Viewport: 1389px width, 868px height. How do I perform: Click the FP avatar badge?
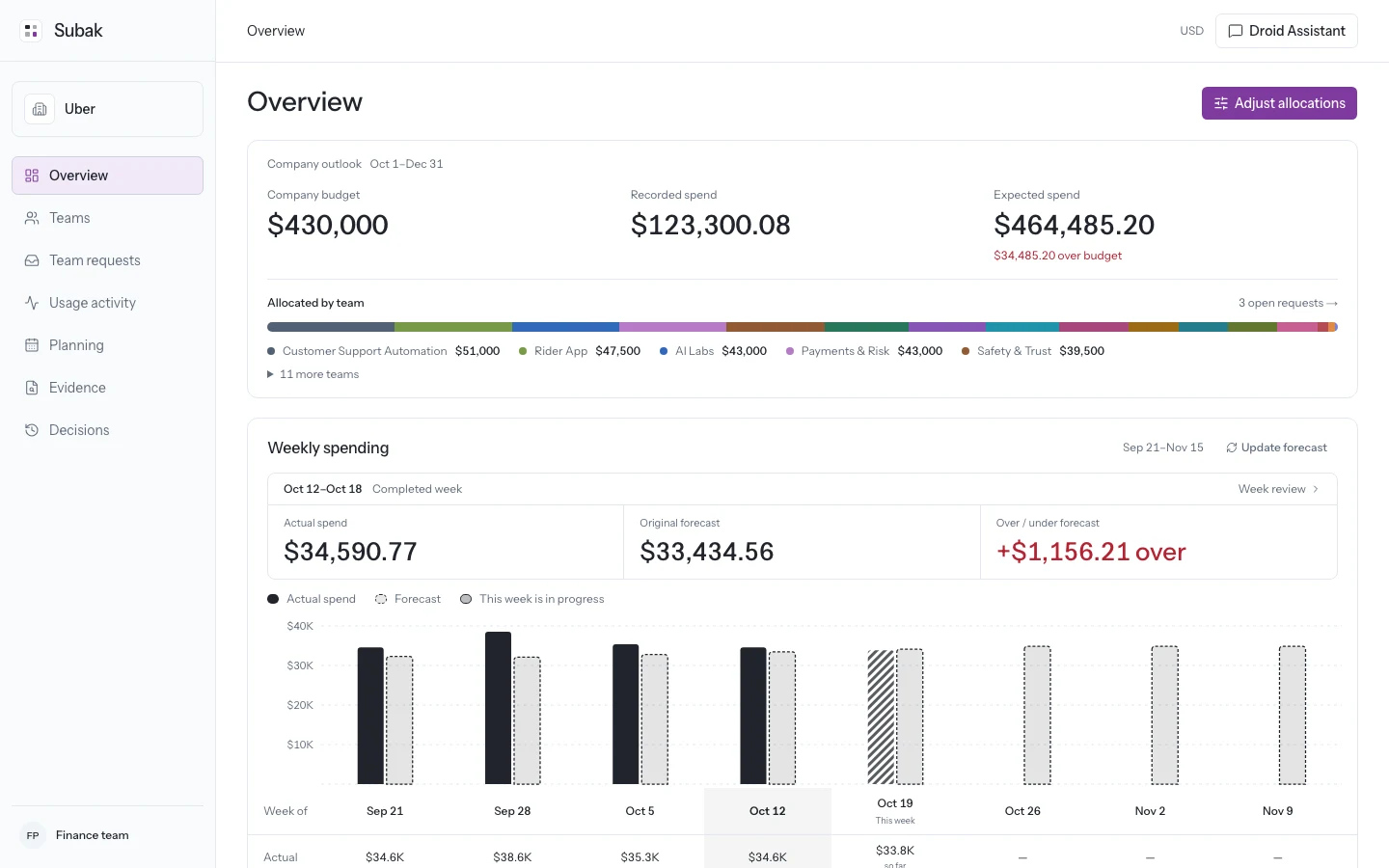(33, 835)
